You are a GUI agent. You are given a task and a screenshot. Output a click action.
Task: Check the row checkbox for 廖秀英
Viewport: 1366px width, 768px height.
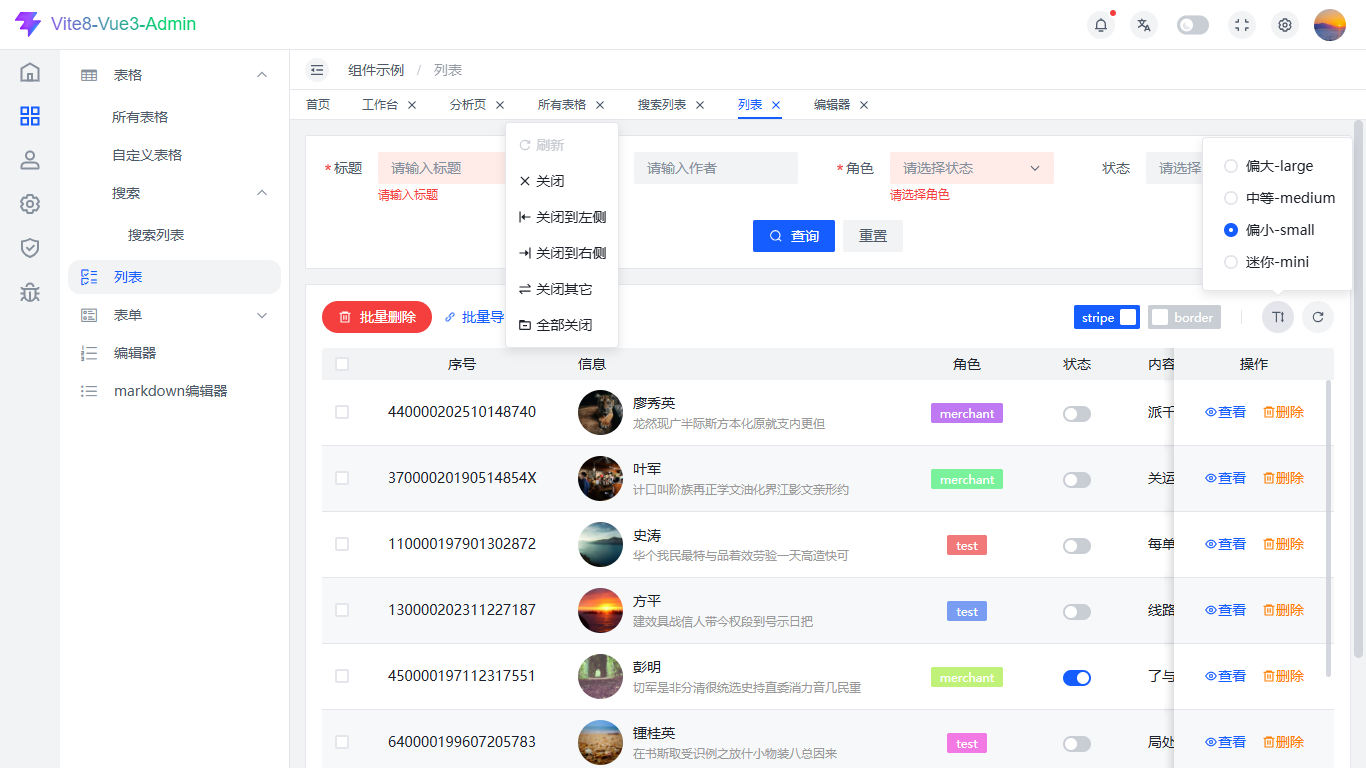pyautogui.click(x=342, y=412)
